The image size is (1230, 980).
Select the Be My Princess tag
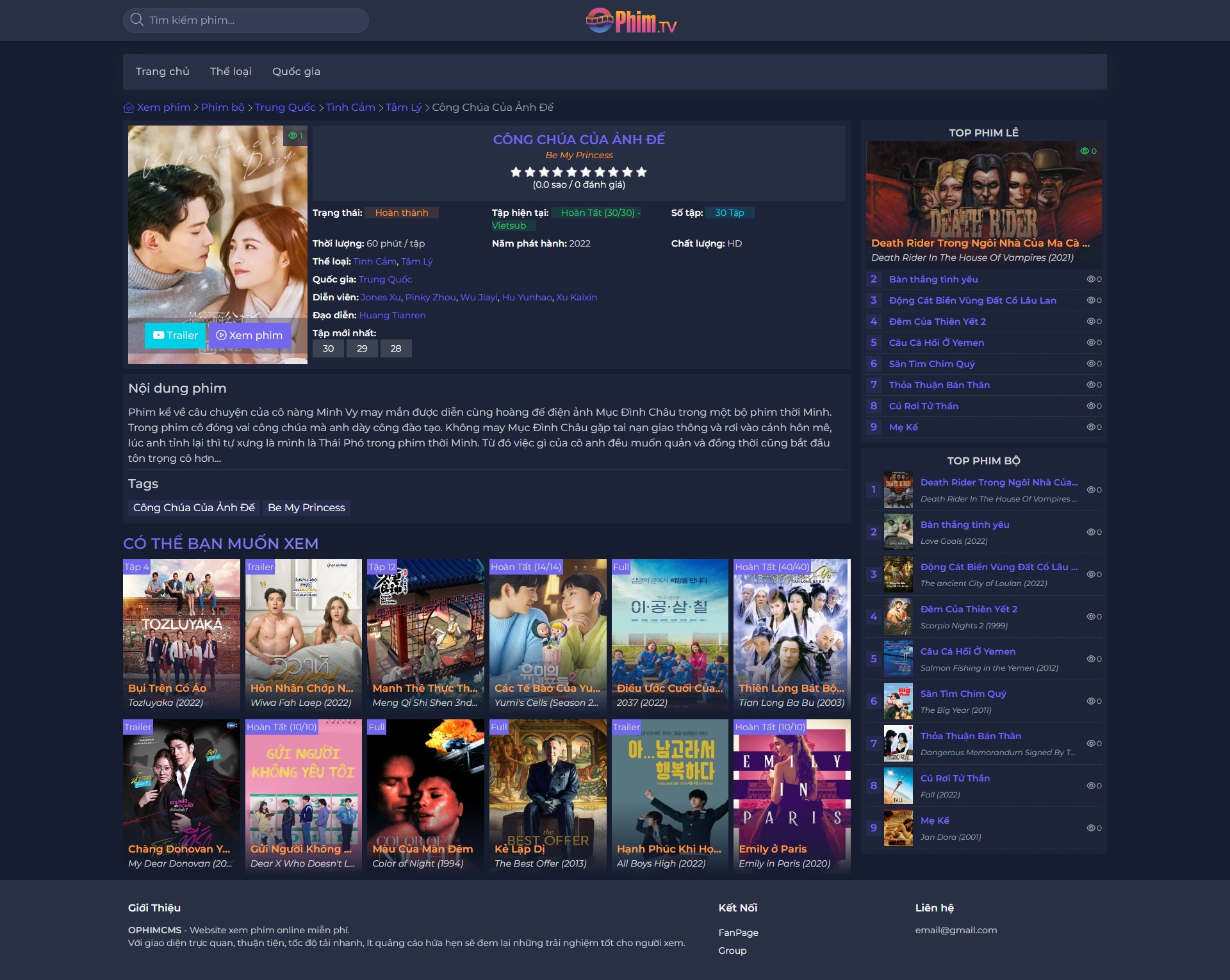(306, 508)
